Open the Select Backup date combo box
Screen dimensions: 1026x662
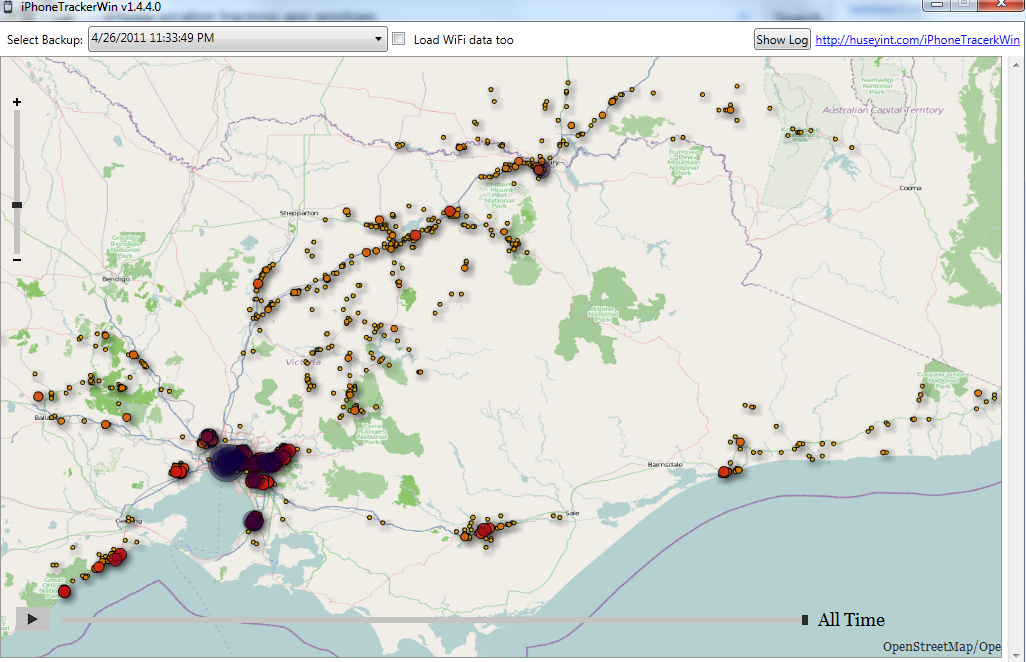coord(230,39)
